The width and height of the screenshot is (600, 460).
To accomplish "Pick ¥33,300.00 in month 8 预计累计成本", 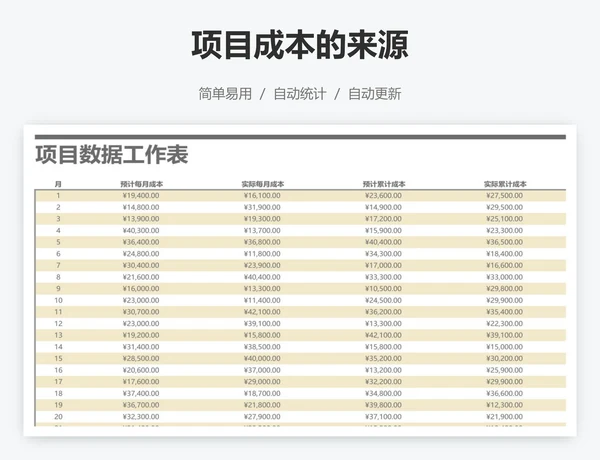I will coord(383,277).
